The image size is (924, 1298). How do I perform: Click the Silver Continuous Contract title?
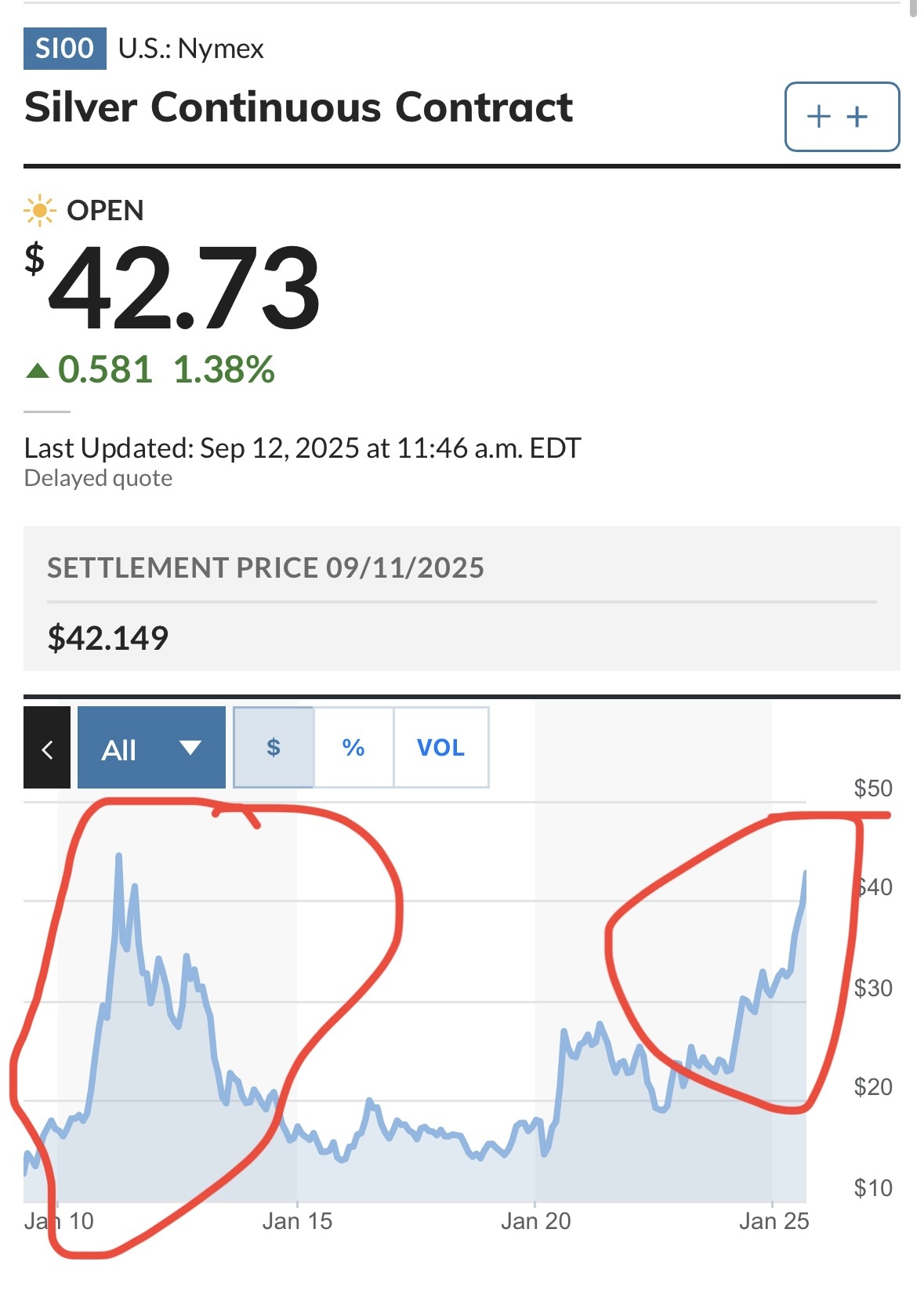point(299,107)
